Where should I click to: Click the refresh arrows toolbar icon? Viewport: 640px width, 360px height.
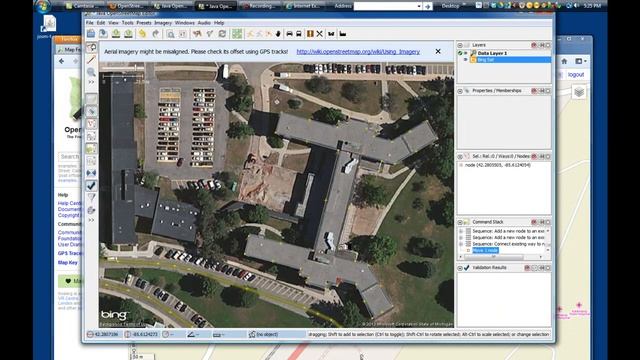tap(222, 34)
